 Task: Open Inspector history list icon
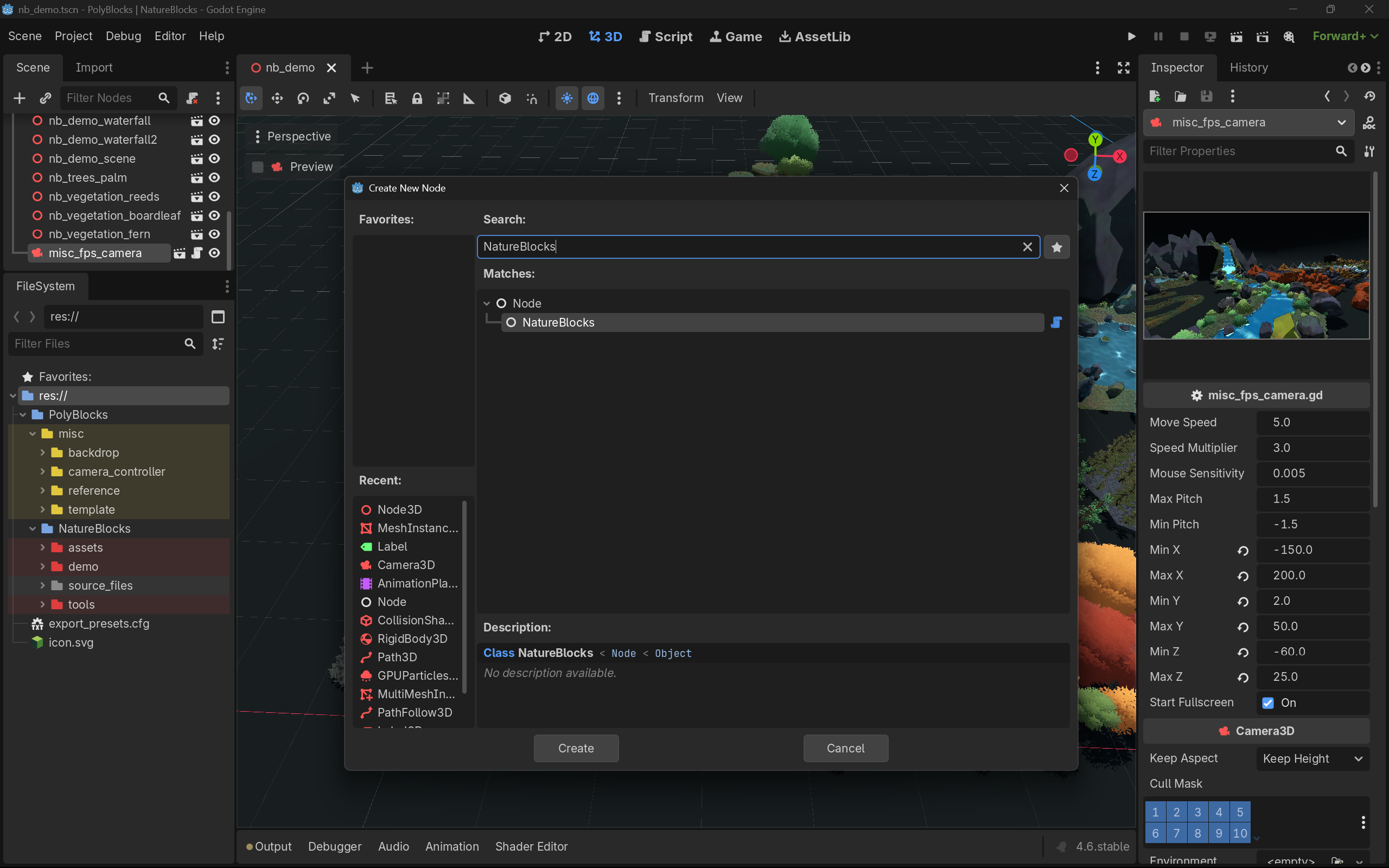pyautogui.click(x=1370, y=97)
